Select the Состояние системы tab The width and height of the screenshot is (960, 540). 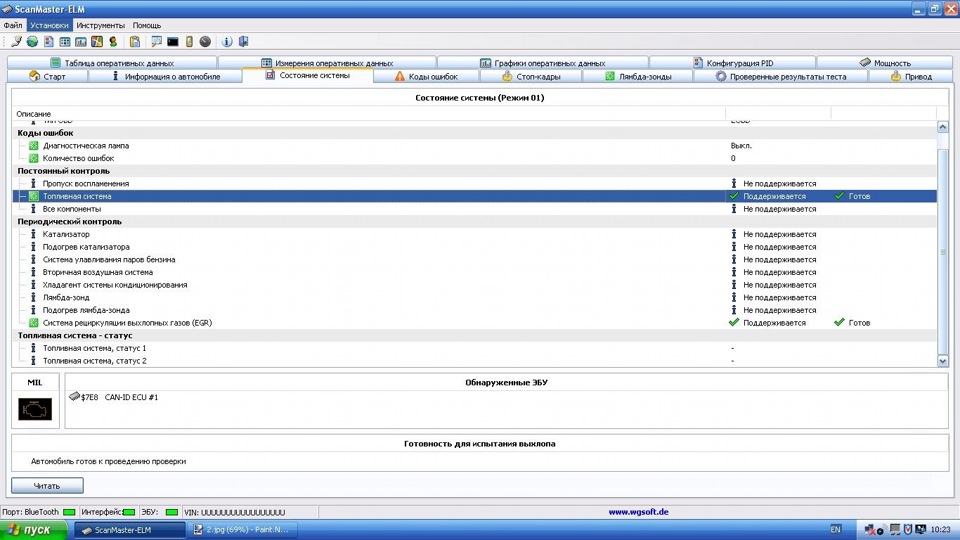pyautogui.click(x=307, y=75)
